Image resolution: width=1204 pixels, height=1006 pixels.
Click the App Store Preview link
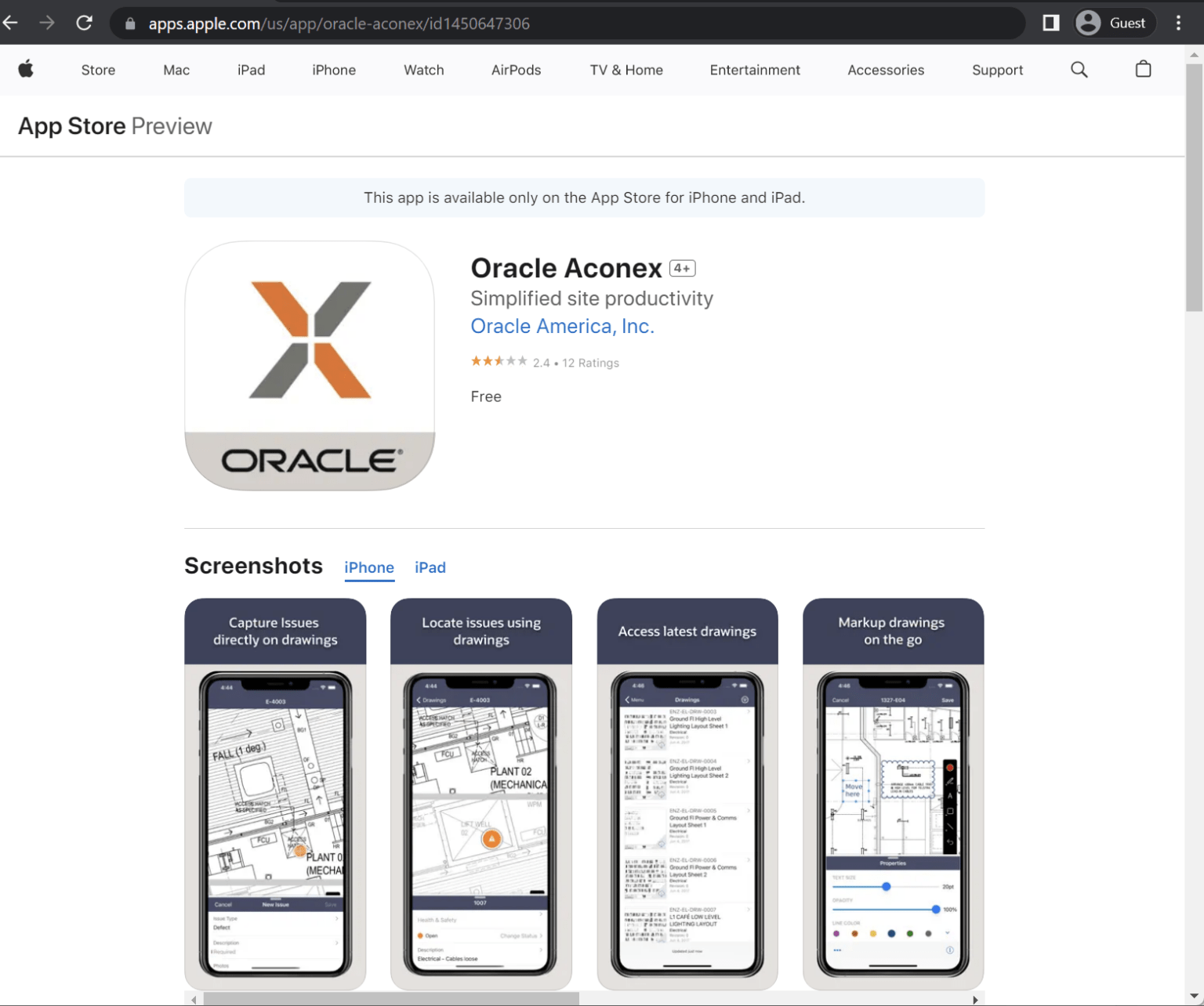coord(114,125)
